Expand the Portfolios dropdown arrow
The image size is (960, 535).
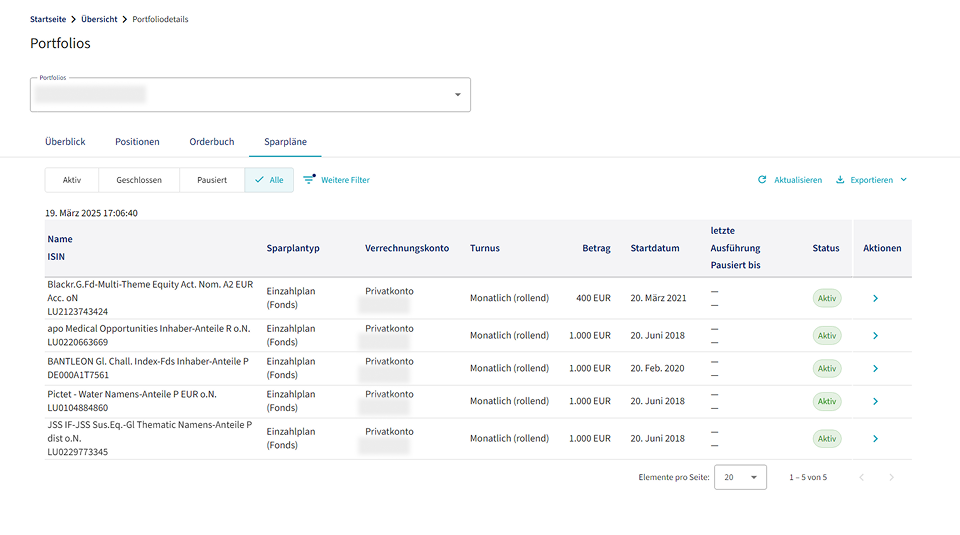tap(457, 95)
